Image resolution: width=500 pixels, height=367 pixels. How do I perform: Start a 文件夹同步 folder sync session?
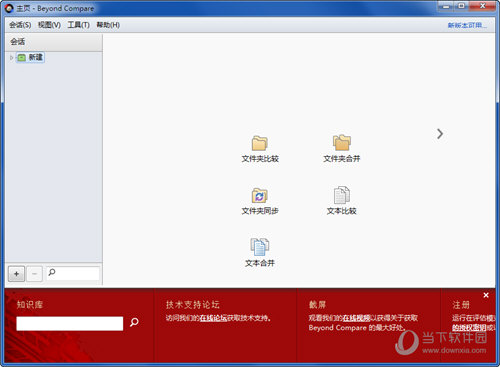pyautogui.click(x=260, y=196)
